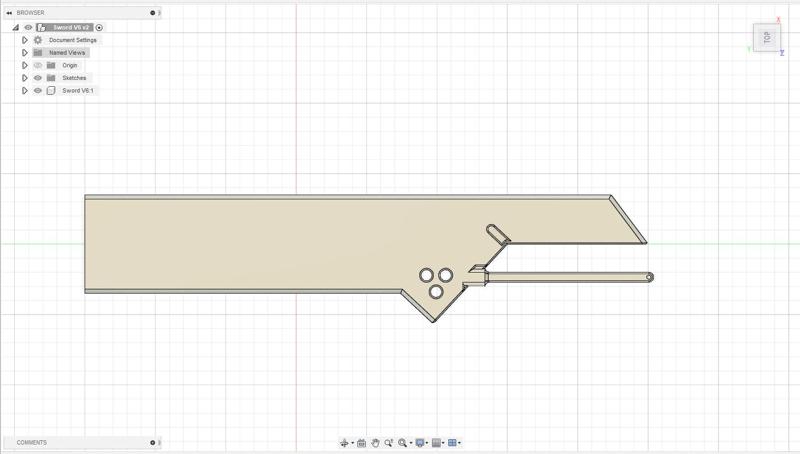Click the BROWSER panel title
The image size is (800, 454).
[30, 13]
